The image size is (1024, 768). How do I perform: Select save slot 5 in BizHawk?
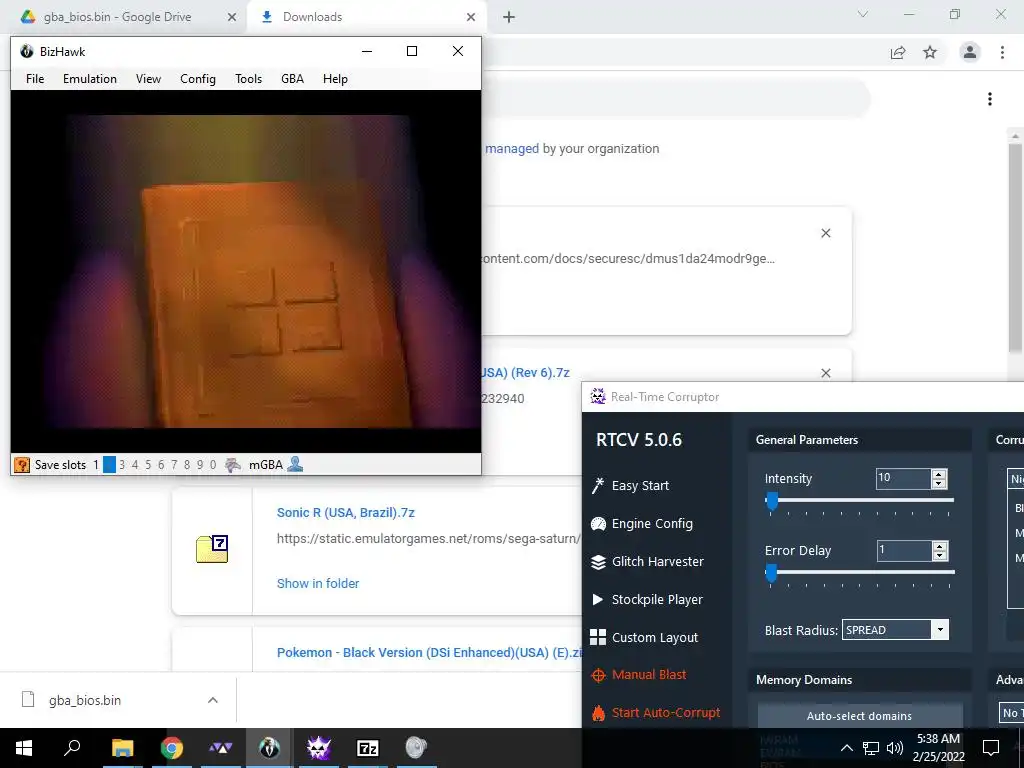tap(148, 465)
